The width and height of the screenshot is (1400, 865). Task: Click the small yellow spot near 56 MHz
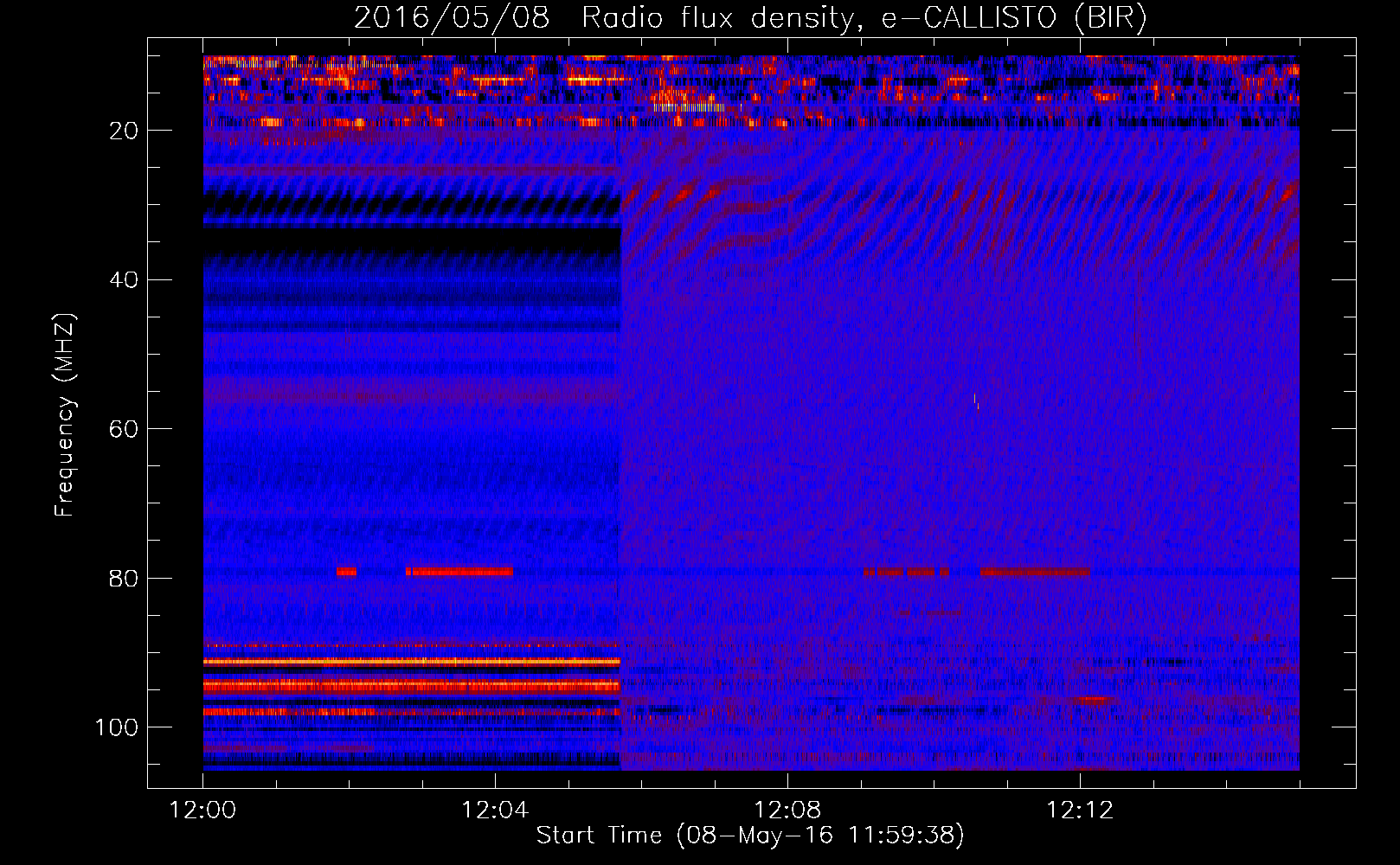point(976,400)
